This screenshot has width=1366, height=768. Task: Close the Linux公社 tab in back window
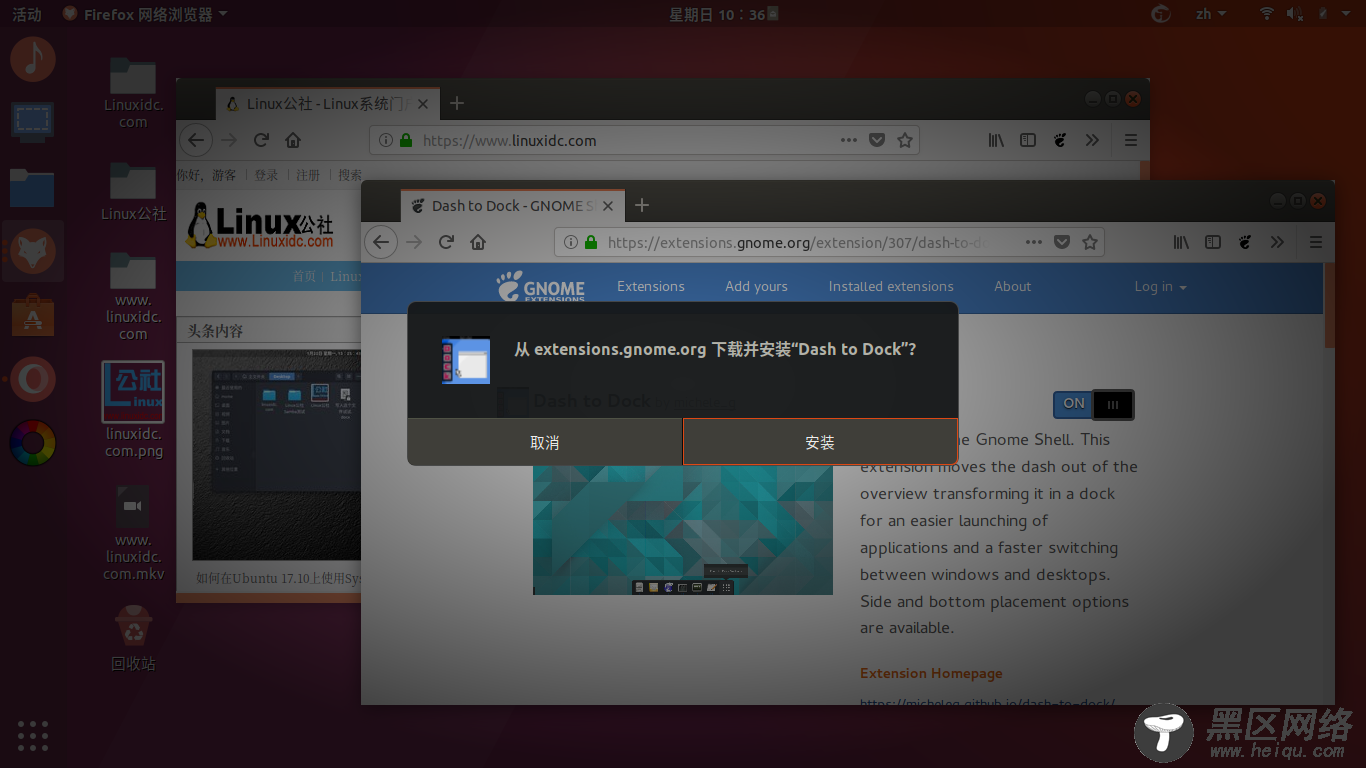[424, 103]
